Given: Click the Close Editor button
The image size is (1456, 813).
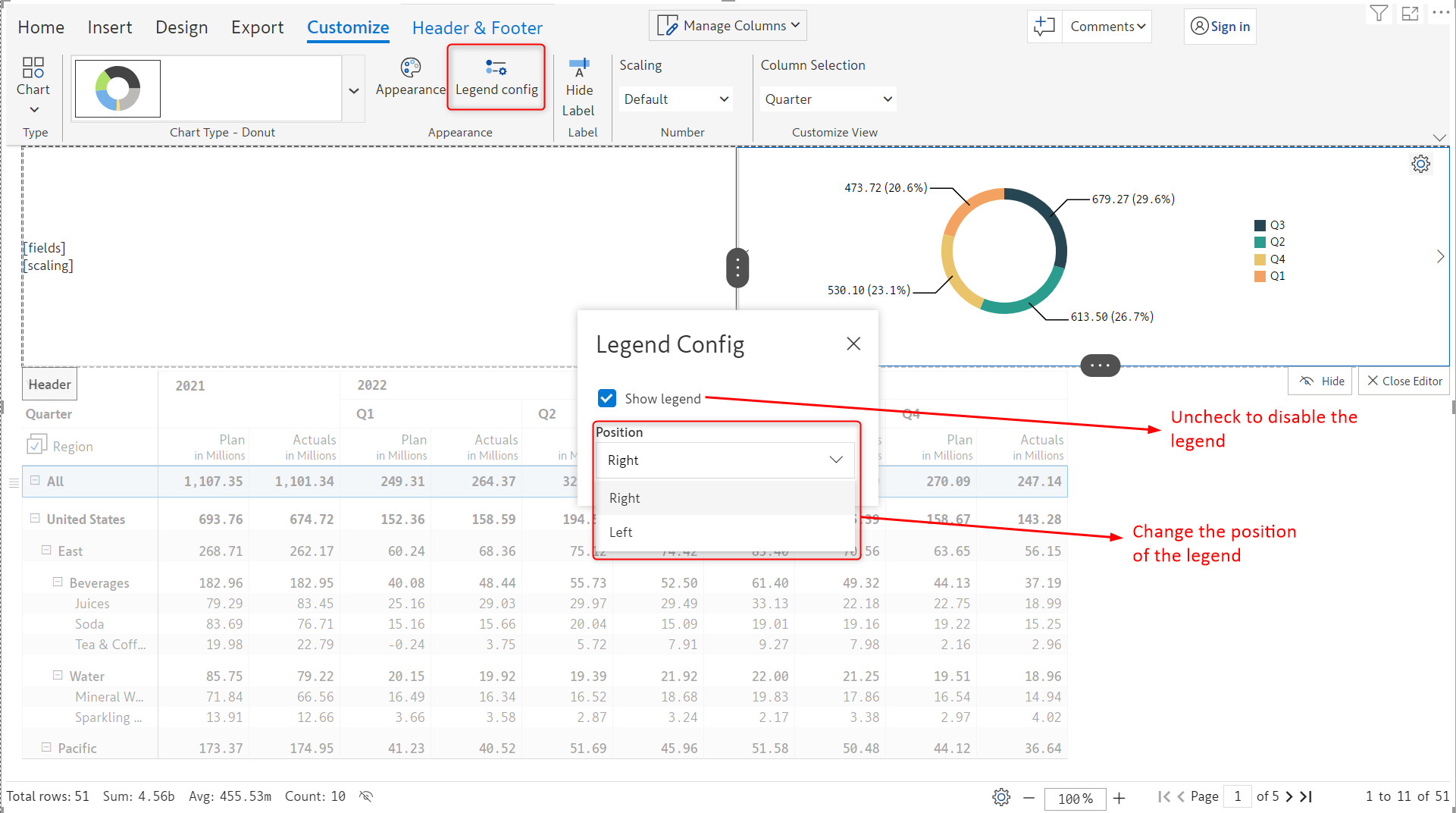Looking at the screenshot, I should coord(1404,381).
